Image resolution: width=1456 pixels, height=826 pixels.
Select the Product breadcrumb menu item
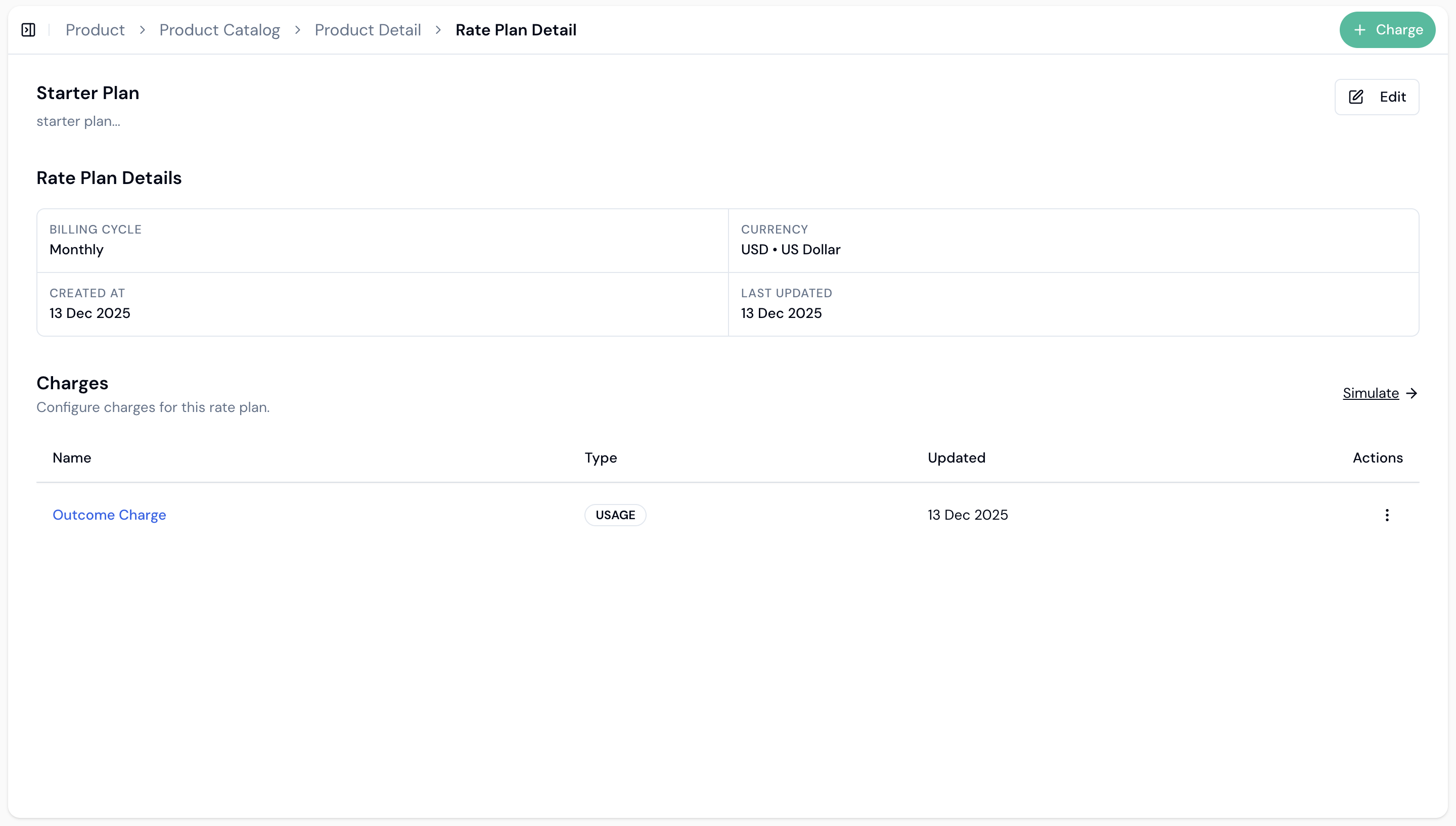click(95, 29)
